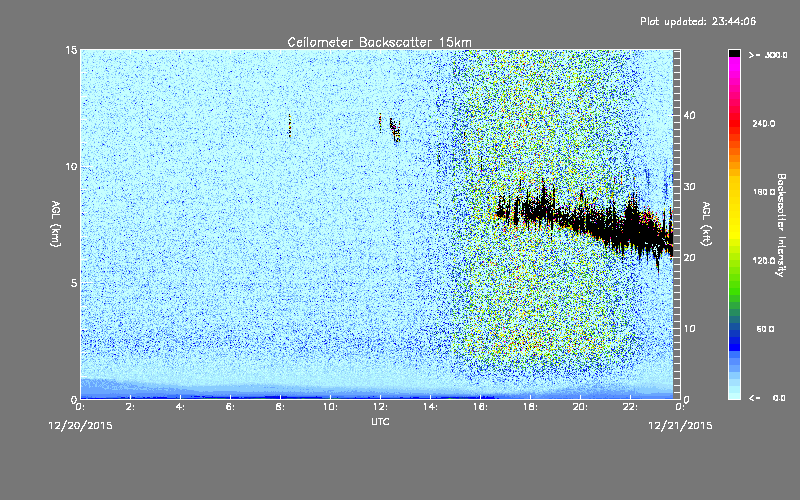Click the high cloud echo near 8 UTC
This screenshot has width=800, height=500.
click(289, 126)
